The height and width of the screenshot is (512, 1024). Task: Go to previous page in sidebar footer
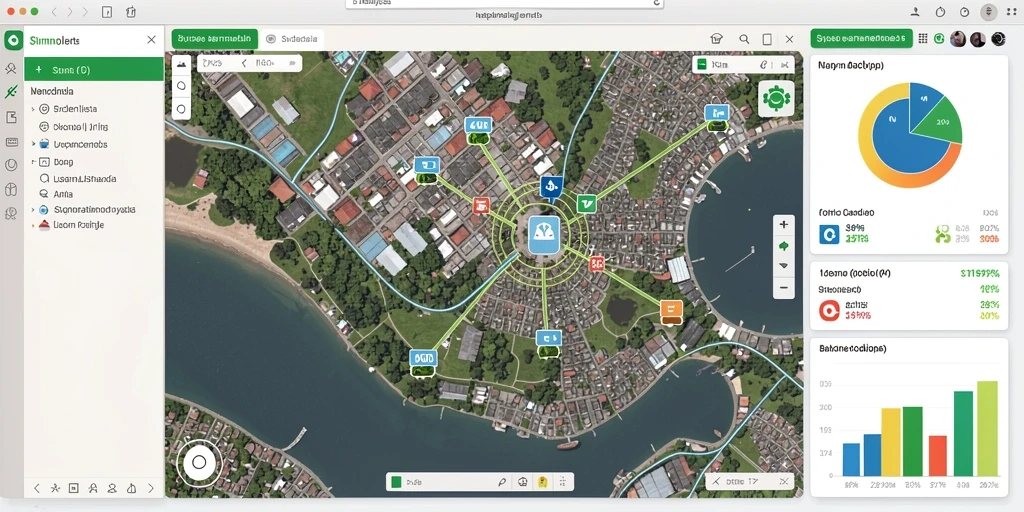coord(37,488)
